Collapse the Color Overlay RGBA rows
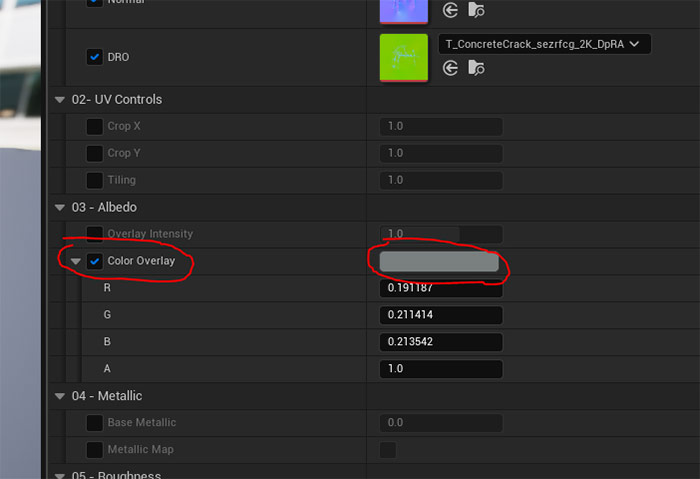The width and height of the screenshot is (700, 479). click(x=75, y=261)
